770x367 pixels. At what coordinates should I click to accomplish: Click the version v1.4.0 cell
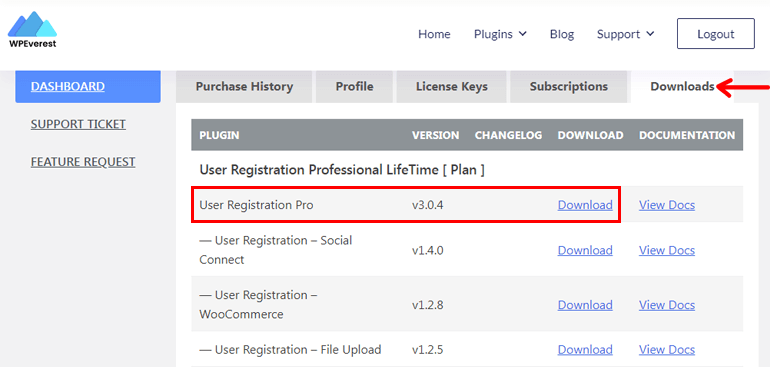pyautogui.click(x=428, y=251)
